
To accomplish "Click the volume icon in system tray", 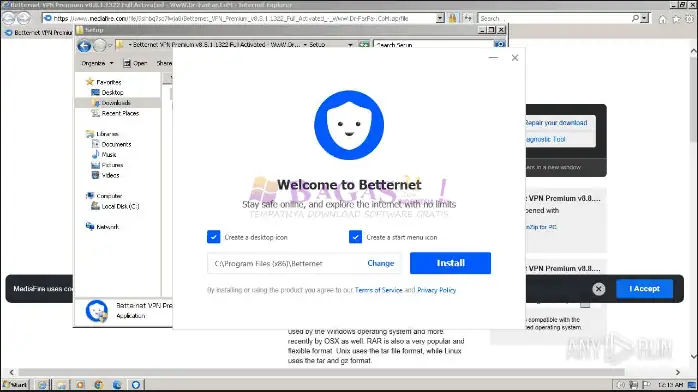I will click(x=621, y=385).
